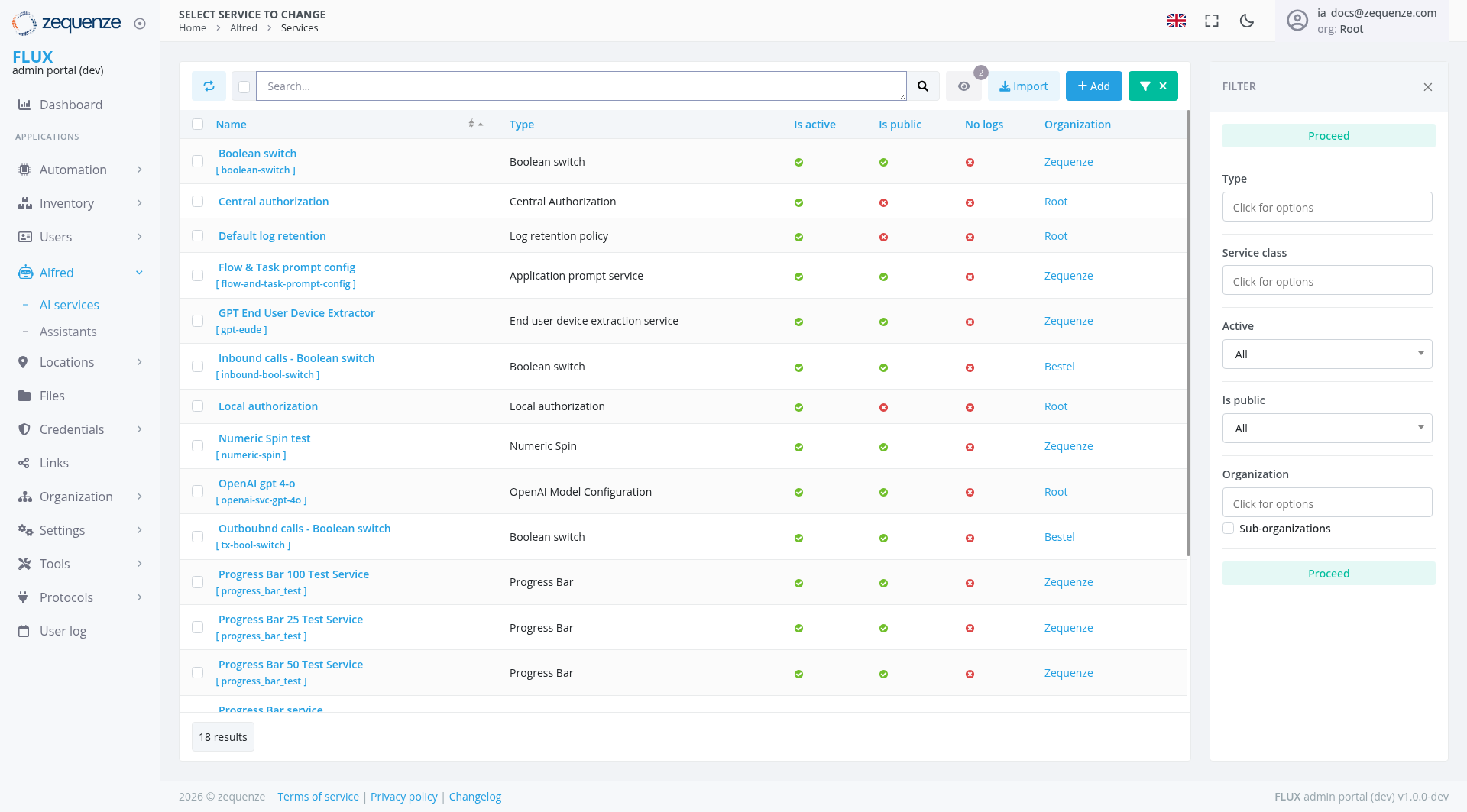Check the Boolean switch row checkbox
The height and width of the screenshot is (812, 1467).
[x=198, y=161]
